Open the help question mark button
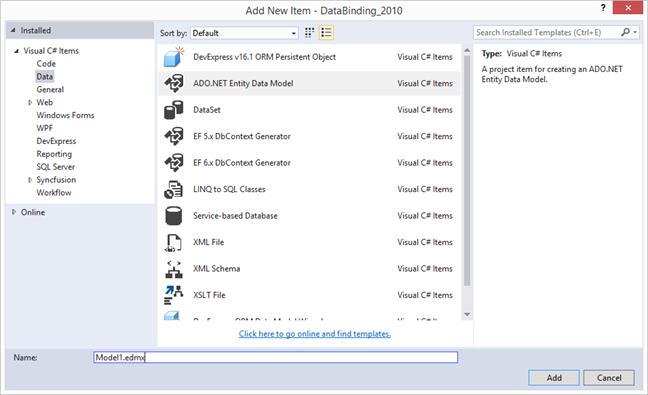 pyautogui.click(x=603, y=7)
